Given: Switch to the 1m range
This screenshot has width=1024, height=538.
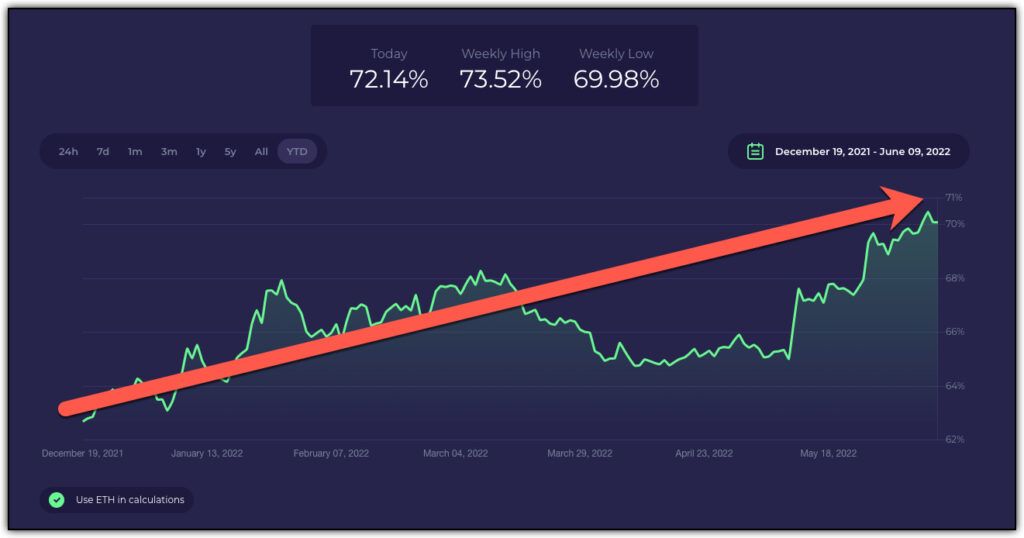Looking at the screenshot, I should [135, 151].
